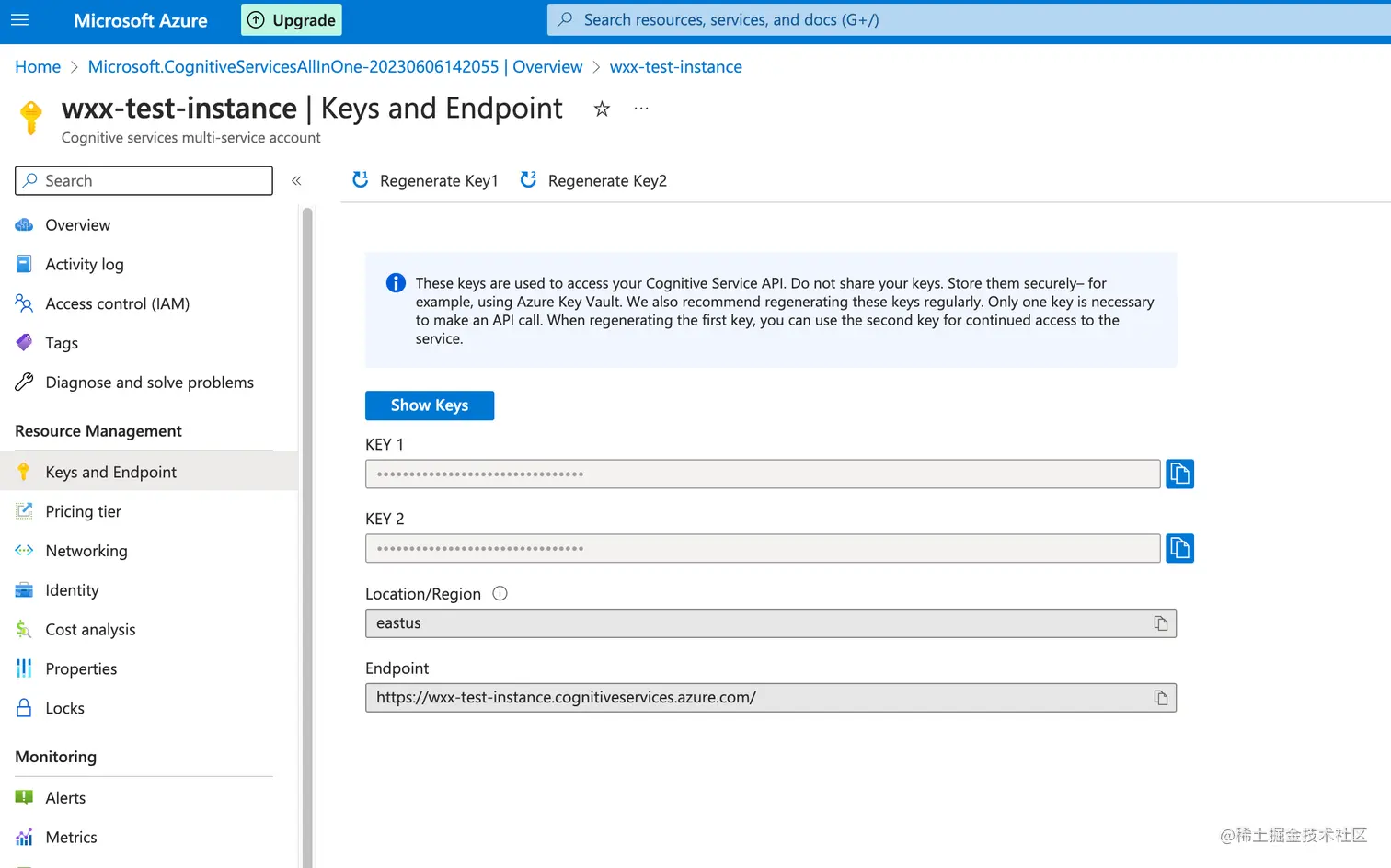Screen dimensions: 1391x868
Task: Go to Home breadcrumb link
Action: pos(38,67)
